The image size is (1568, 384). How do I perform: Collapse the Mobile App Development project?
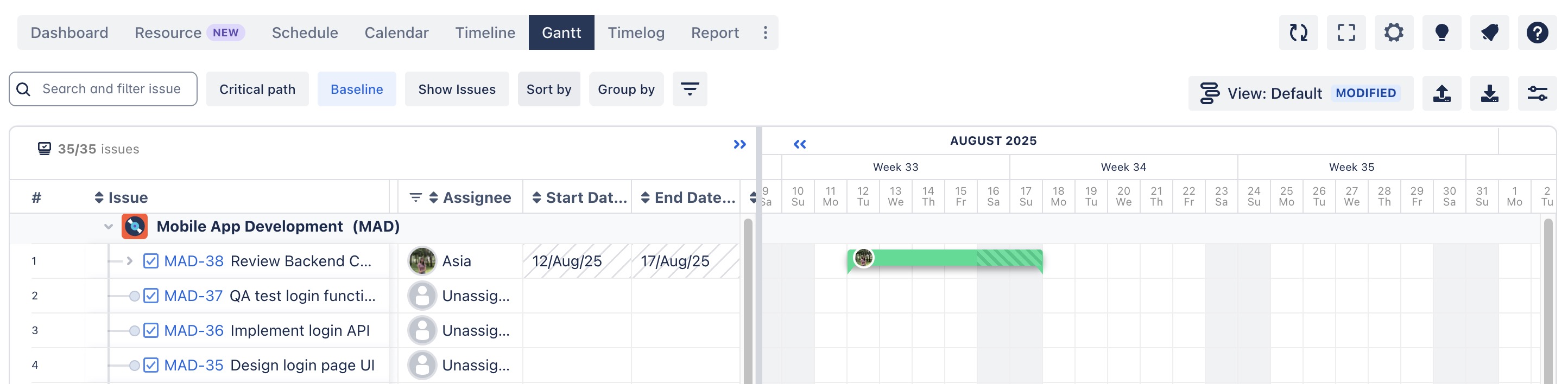pyautogui.click(x=109, y=227)
